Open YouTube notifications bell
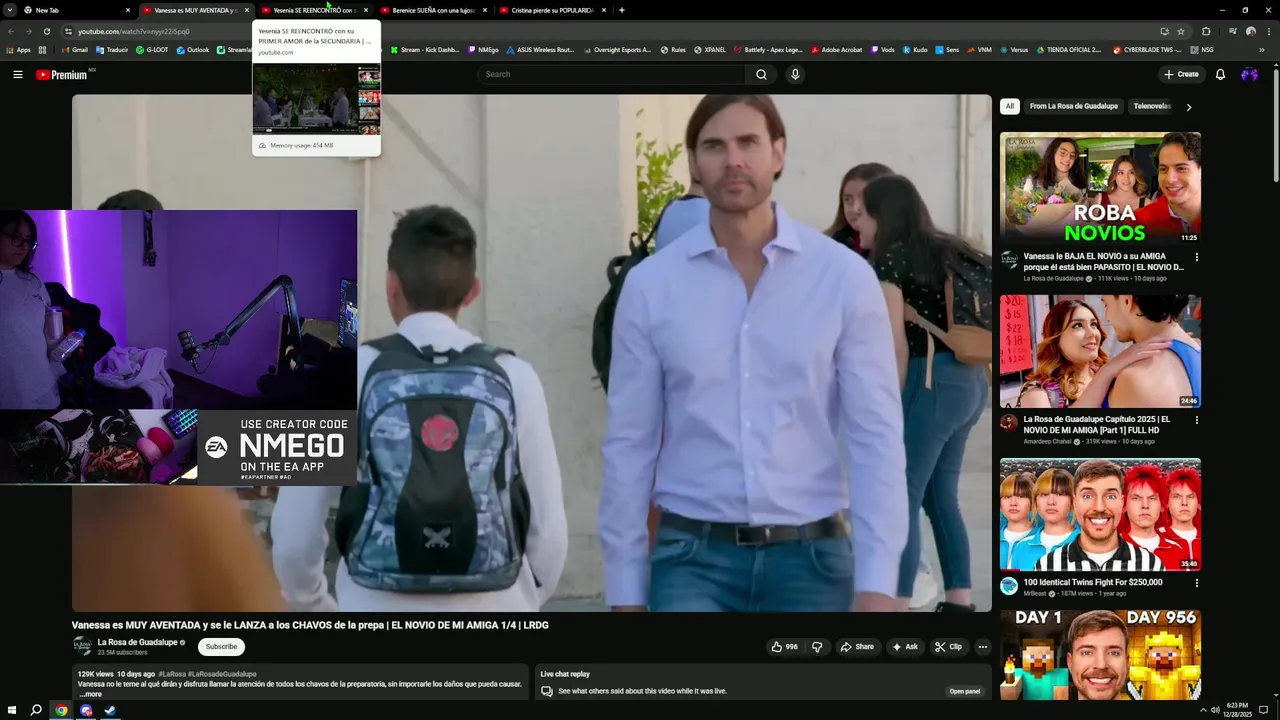The width and height of the screenshot is (1280, 720). coord(1220,74)
